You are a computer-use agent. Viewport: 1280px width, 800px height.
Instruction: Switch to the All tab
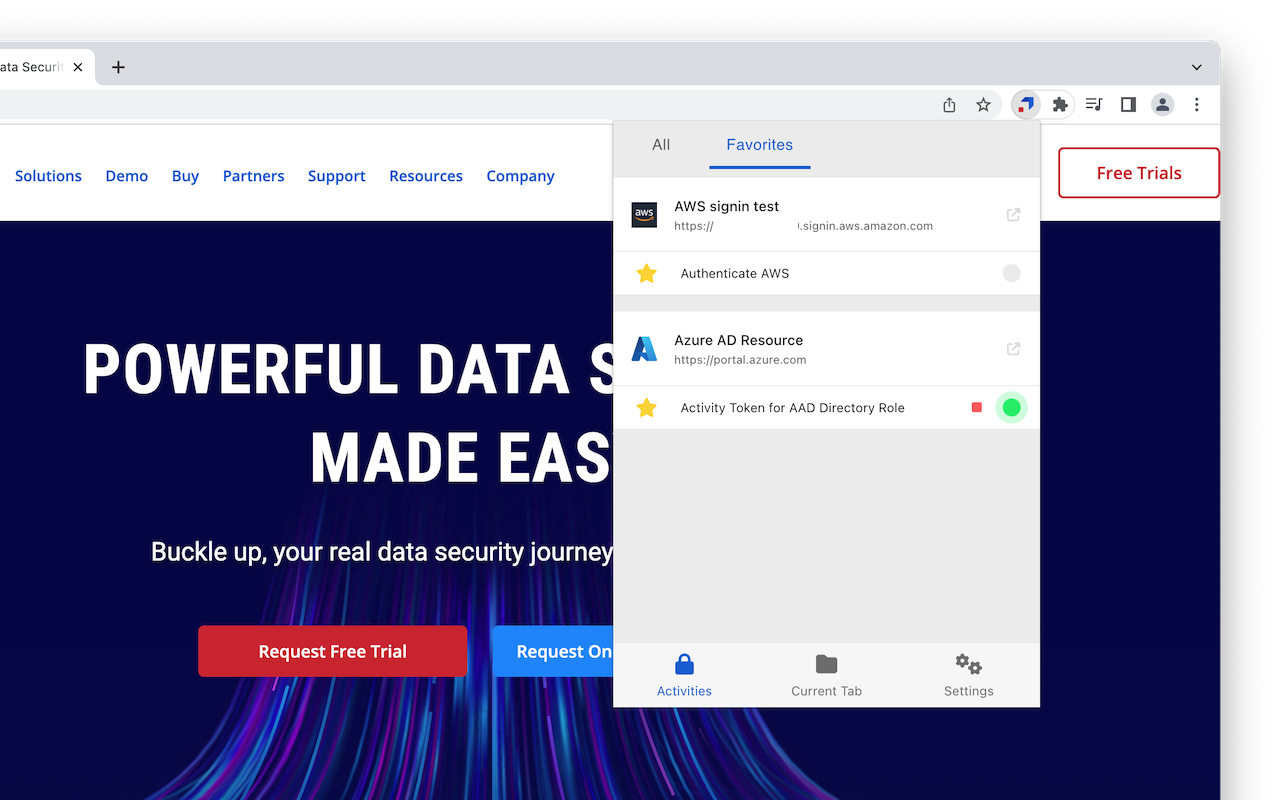tap(661, 145)
